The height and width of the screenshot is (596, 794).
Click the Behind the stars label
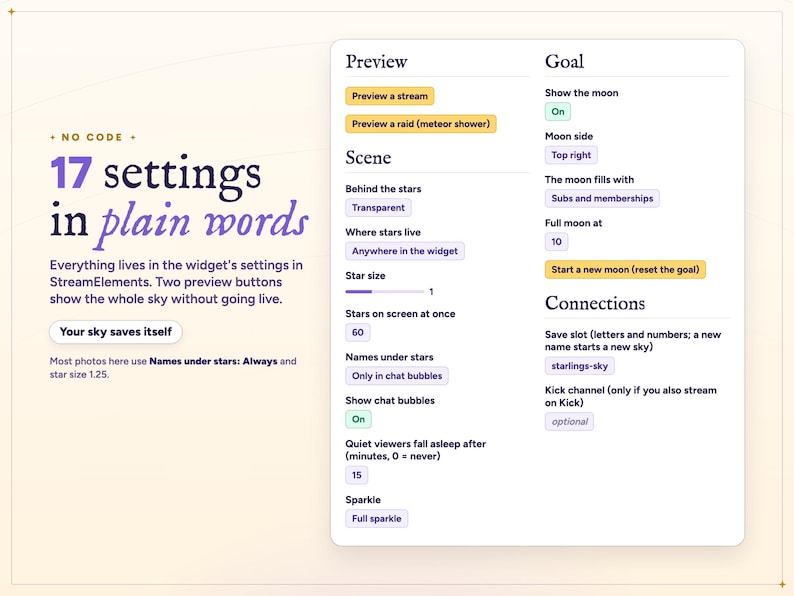coord(383,189)
